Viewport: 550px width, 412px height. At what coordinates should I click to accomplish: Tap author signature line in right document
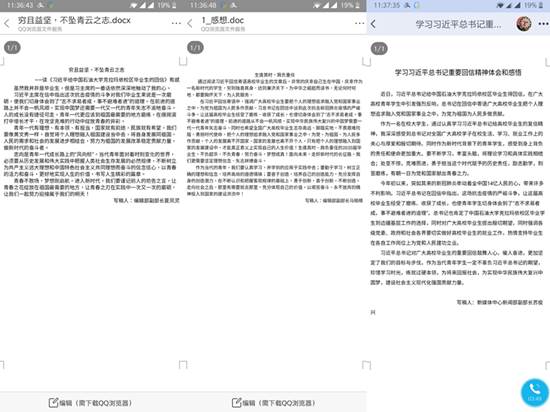[499, 302]
